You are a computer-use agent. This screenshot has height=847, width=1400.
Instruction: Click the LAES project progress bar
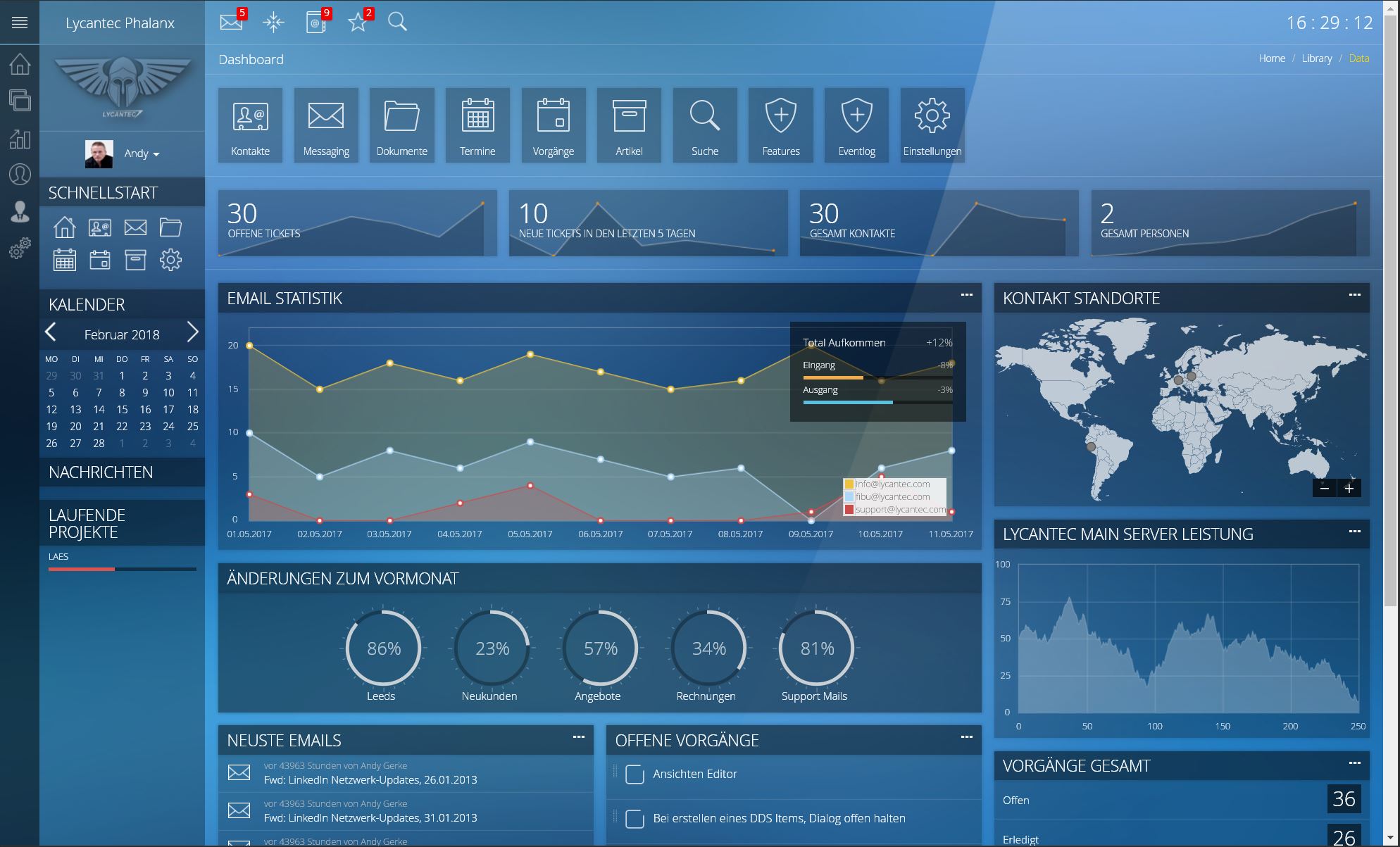point(122,569)
